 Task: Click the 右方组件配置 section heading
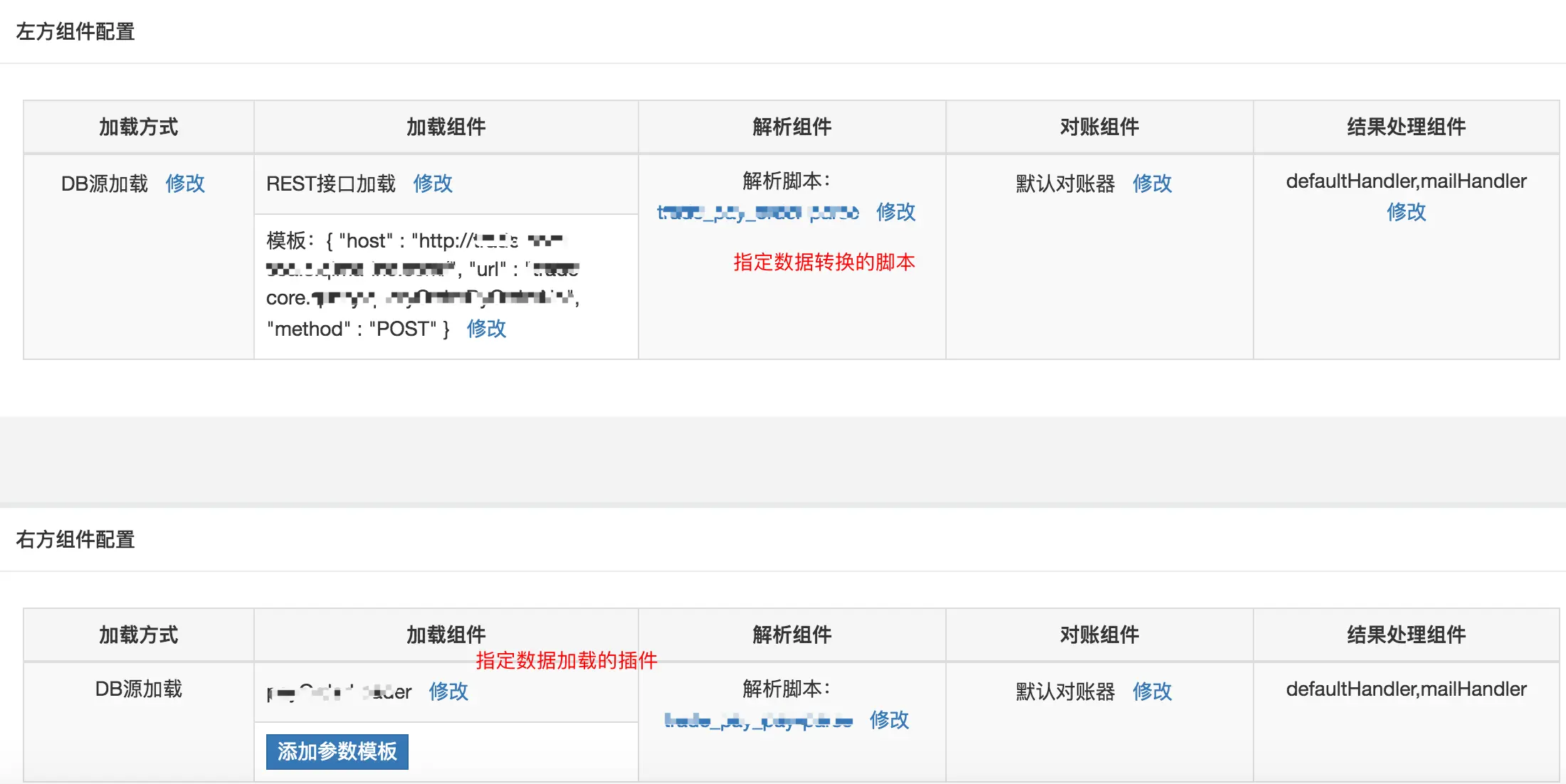(x=75, y=540)
